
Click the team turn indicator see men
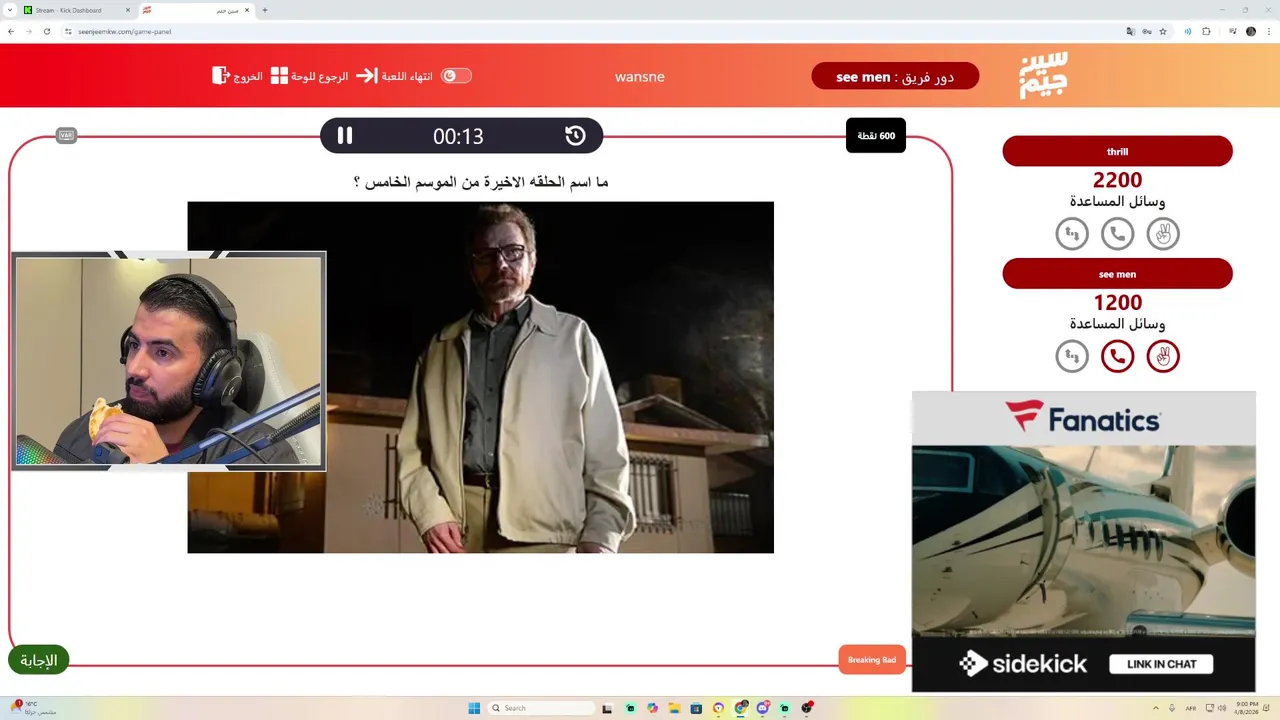point(895,76)
